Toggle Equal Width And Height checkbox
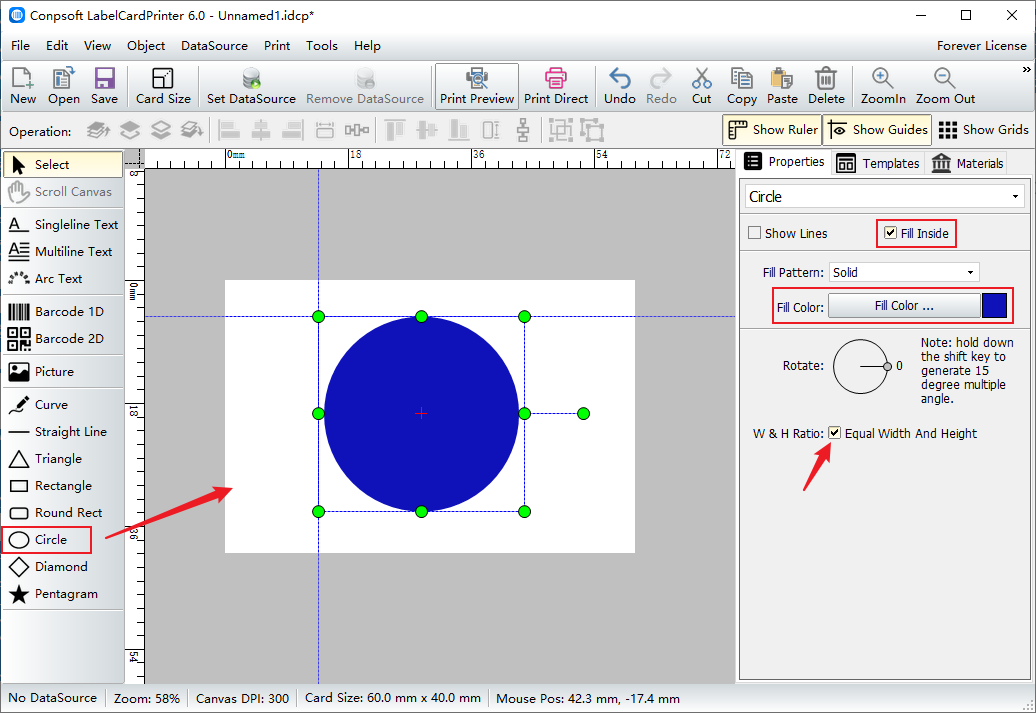Screen dimensions: 1036x713 [834, 433]
